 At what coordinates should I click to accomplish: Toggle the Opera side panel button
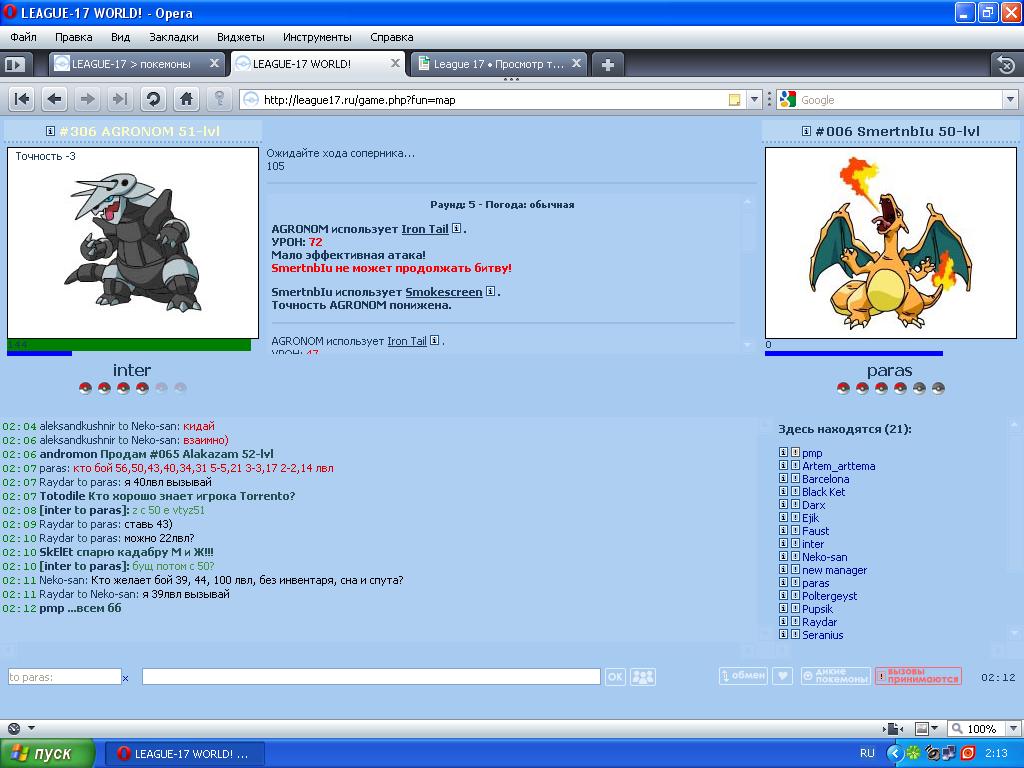[x=14, y=64]
